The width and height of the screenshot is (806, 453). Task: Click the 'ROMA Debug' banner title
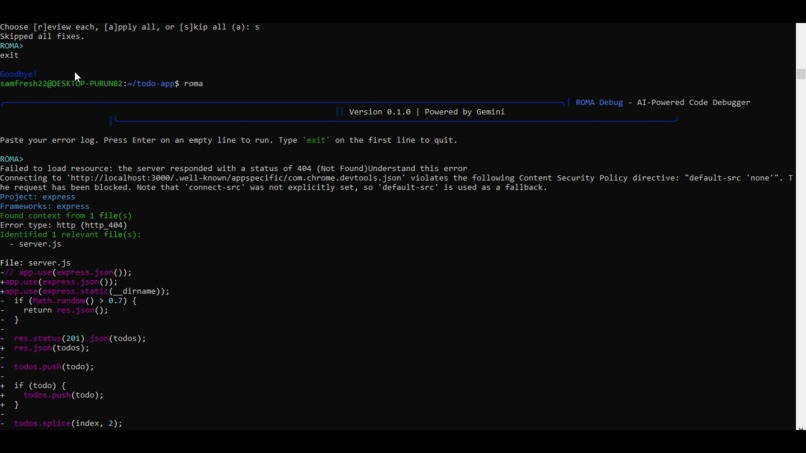(x=599, y=102)
